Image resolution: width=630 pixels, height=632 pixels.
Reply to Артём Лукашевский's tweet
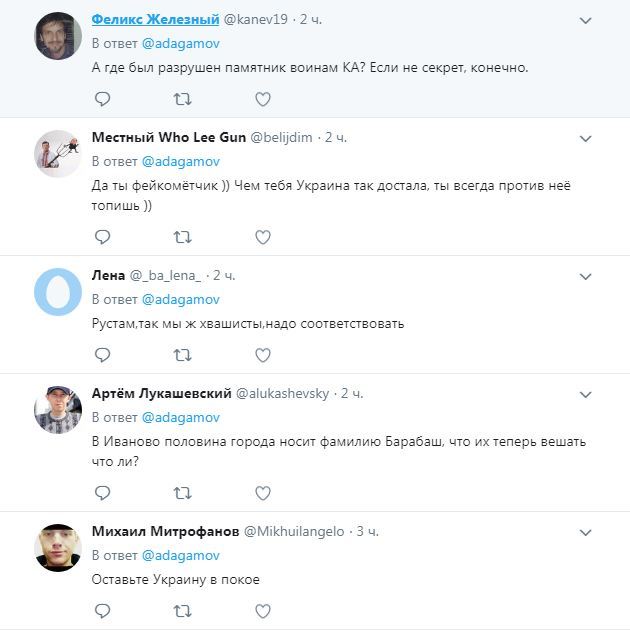click(x=102, y=493)
